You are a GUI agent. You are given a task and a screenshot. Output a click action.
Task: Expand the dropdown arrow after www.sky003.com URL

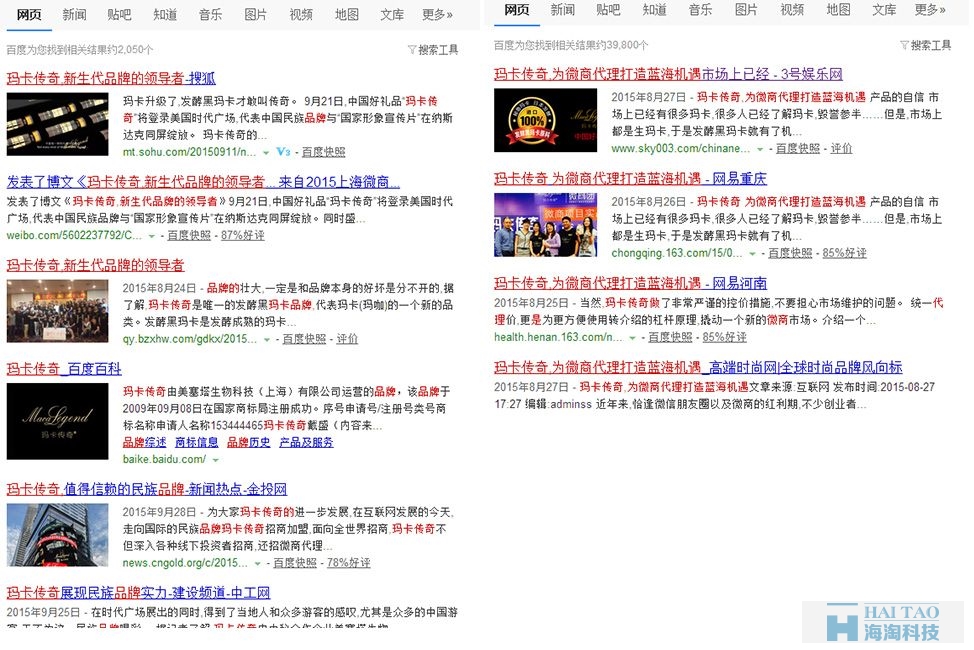pyautogui.click(x=760, y=149)
